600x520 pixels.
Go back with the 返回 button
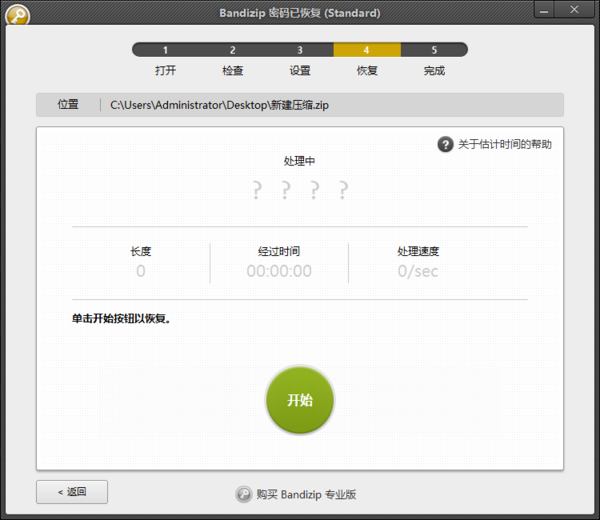(x=72, y=492)
